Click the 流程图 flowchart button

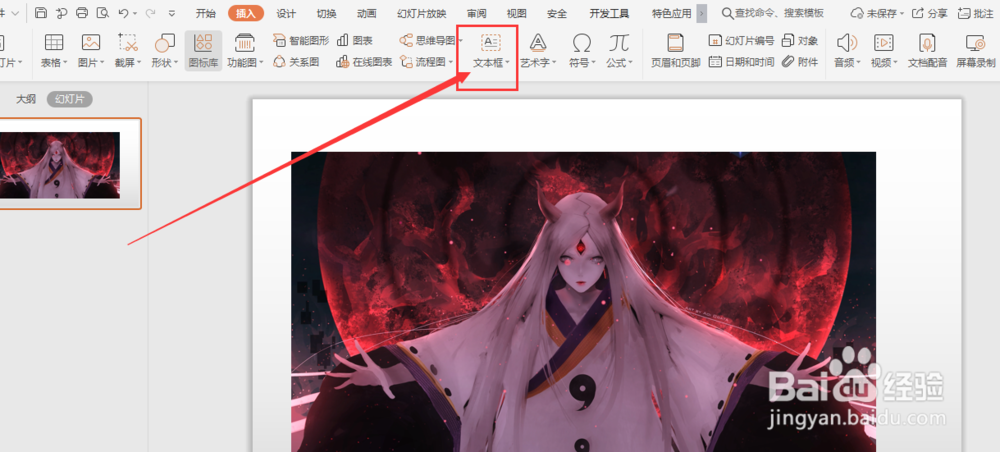point(422,62)
